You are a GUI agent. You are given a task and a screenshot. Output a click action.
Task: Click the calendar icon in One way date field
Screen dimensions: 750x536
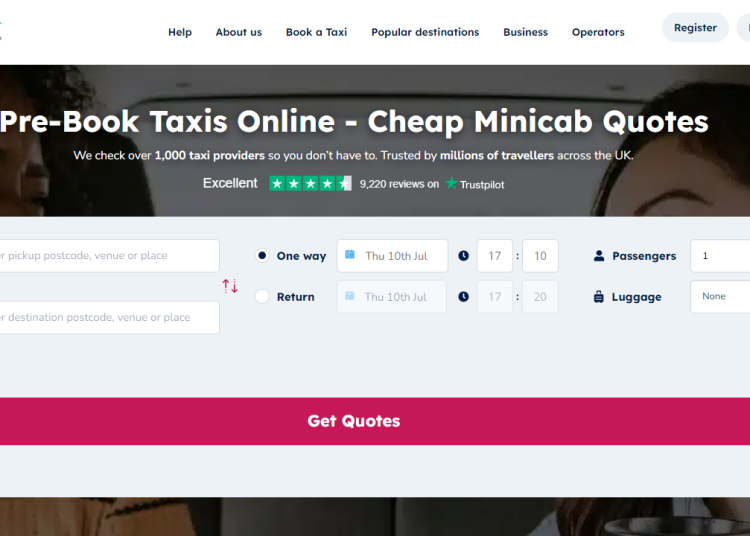(x=350, y=255)
